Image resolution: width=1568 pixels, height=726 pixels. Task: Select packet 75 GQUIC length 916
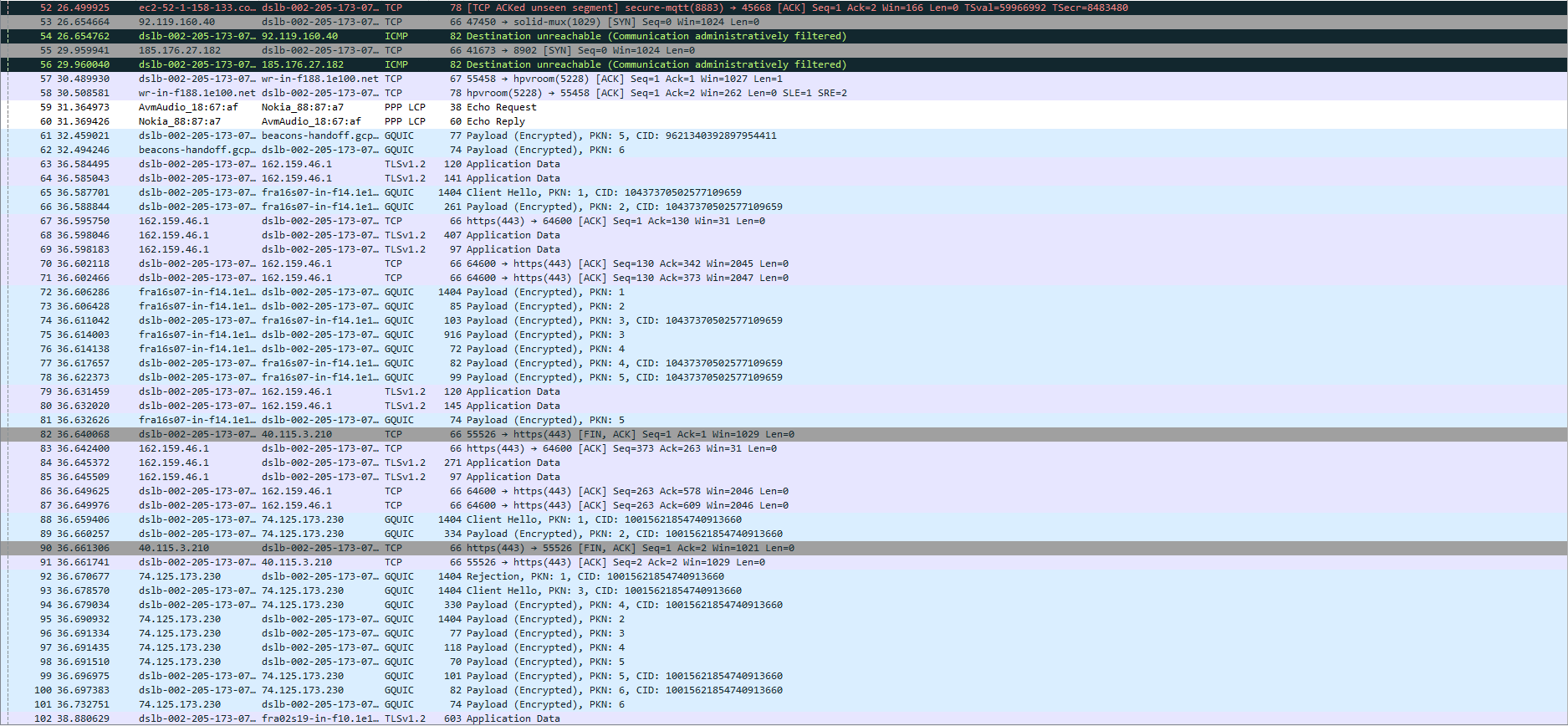click(784, 335)
